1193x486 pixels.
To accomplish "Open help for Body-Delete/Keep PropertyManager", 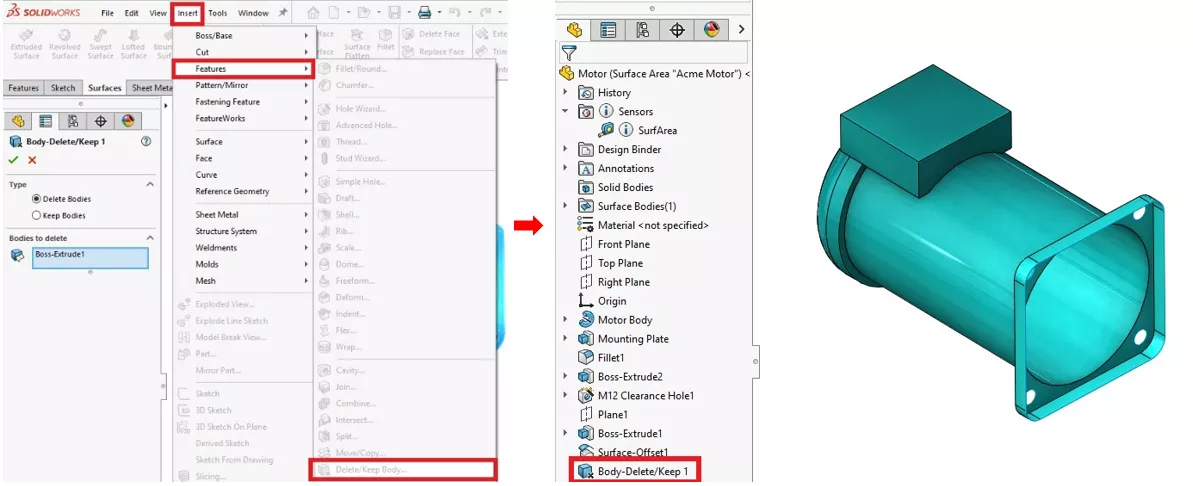I will [146, 141].
